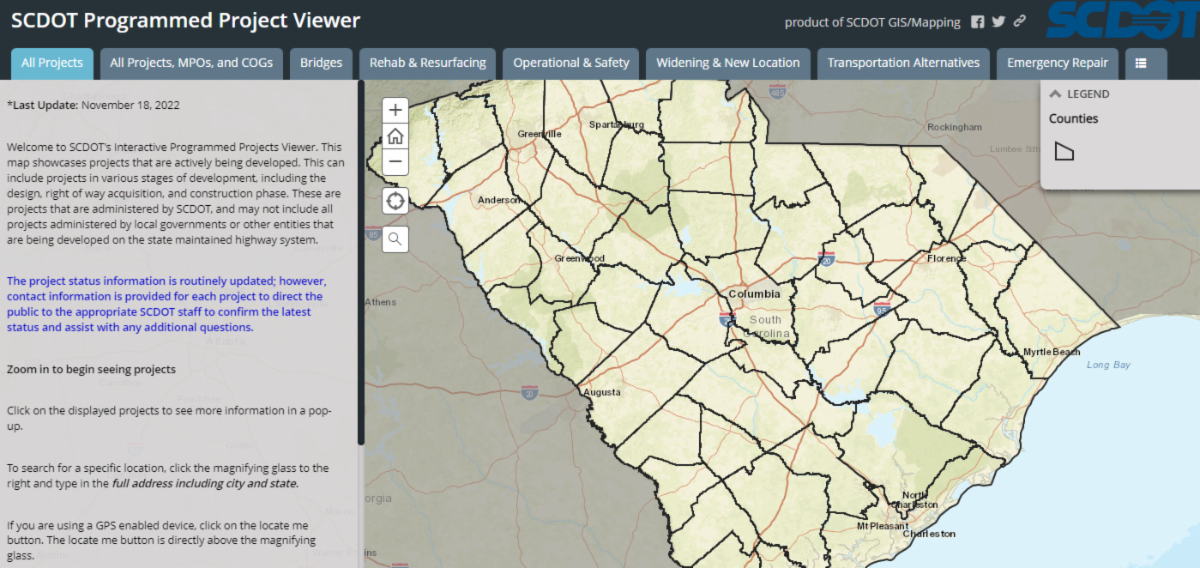Open the map search magnifying glass

click(x=395, y=239)
